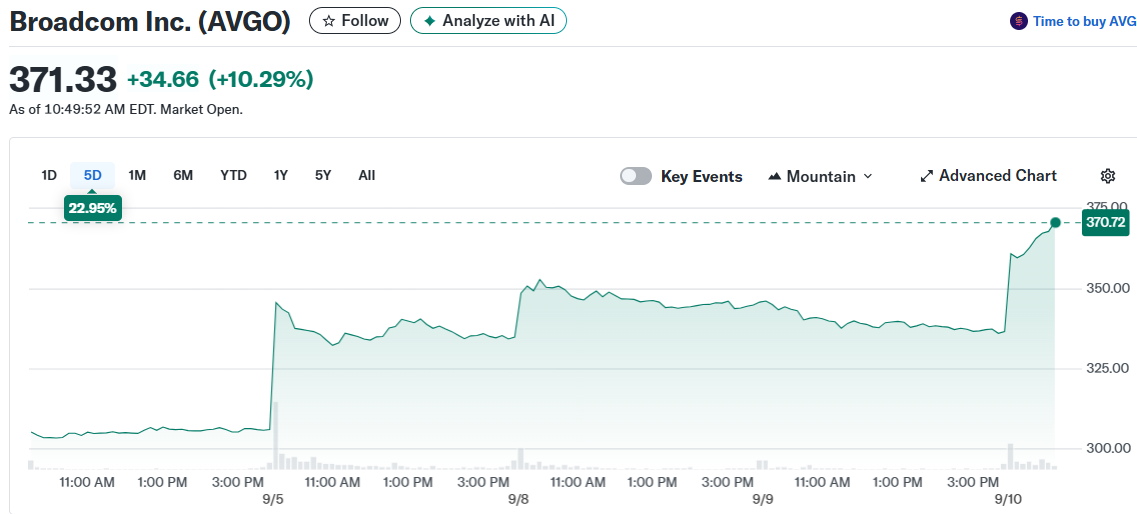Click the 9/9 date axis label

(764, 500)
